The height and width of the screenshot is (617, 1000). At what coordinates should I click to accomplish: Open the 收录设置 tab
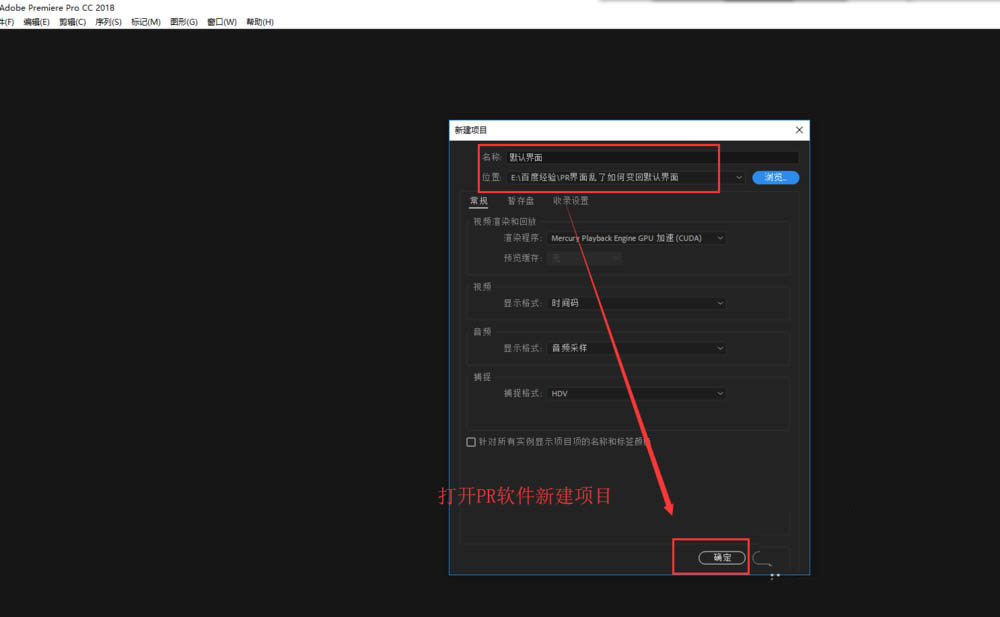[571, 201]
